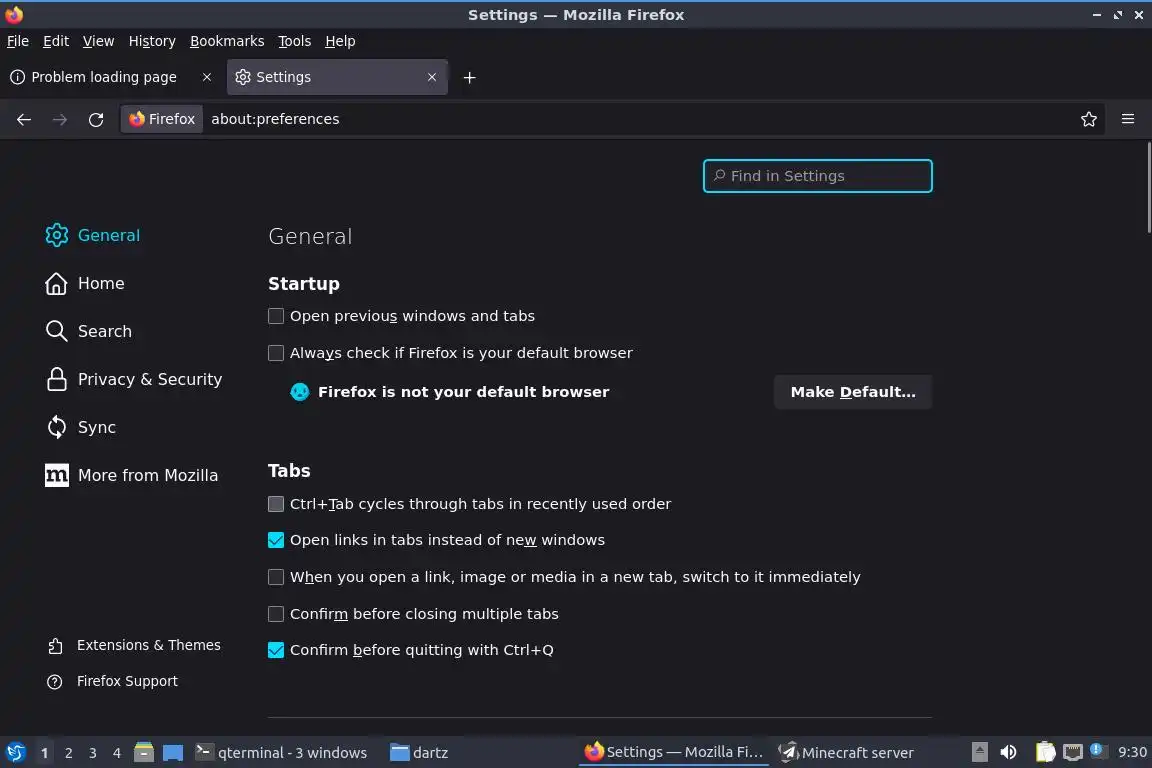1152x768 pixels.
Task: Open the Help menu
Action: click(340, 41)
